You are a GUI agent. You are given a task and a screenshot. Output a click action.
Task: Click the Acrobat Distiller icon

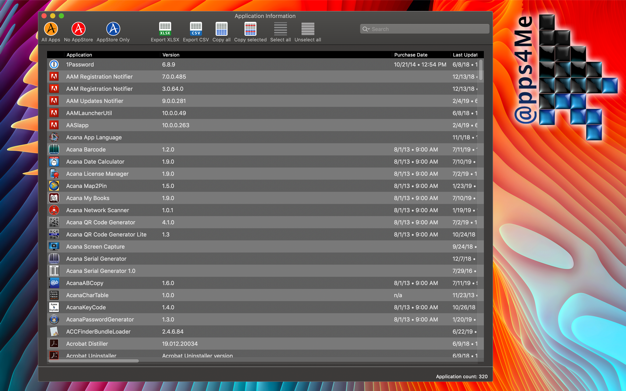tap(54, 343)
